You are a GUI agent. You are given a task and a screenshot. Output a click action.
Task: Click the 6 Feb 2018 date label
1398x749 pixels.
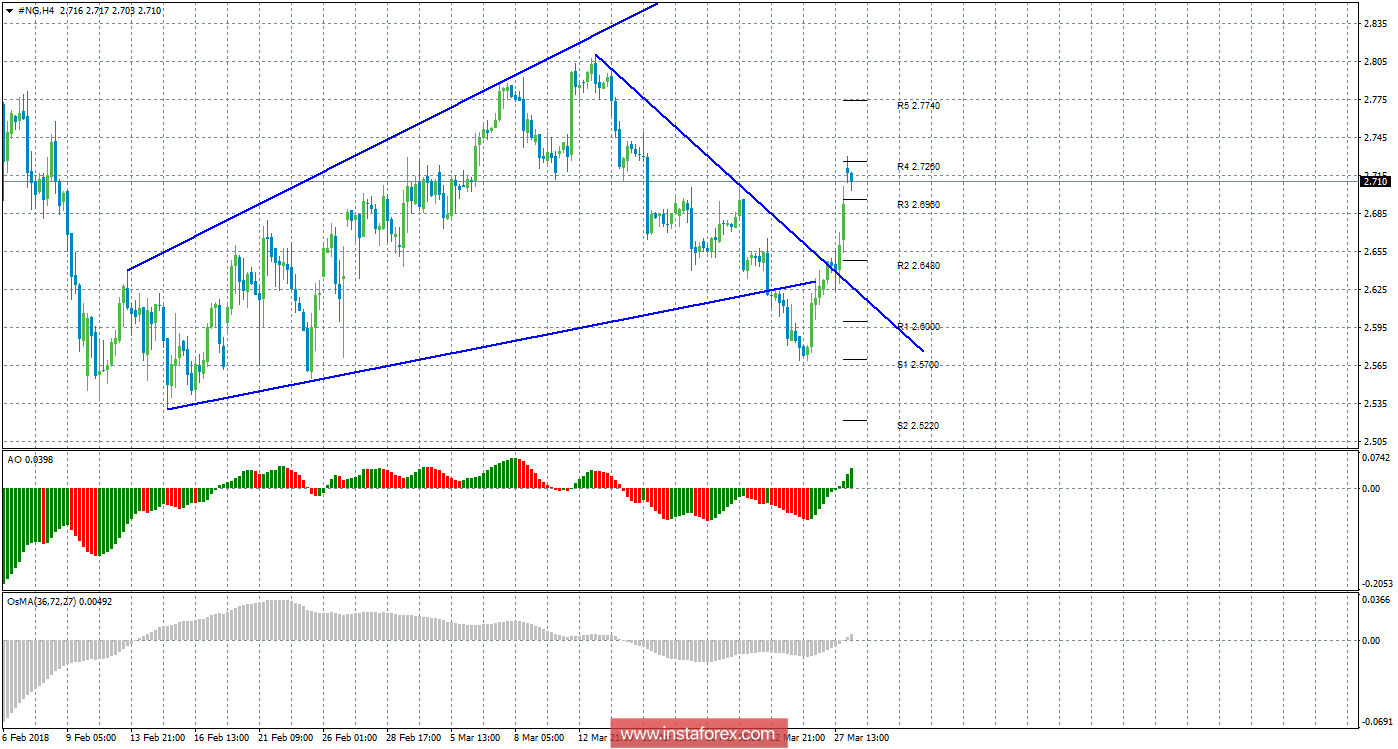coord(25,737)
